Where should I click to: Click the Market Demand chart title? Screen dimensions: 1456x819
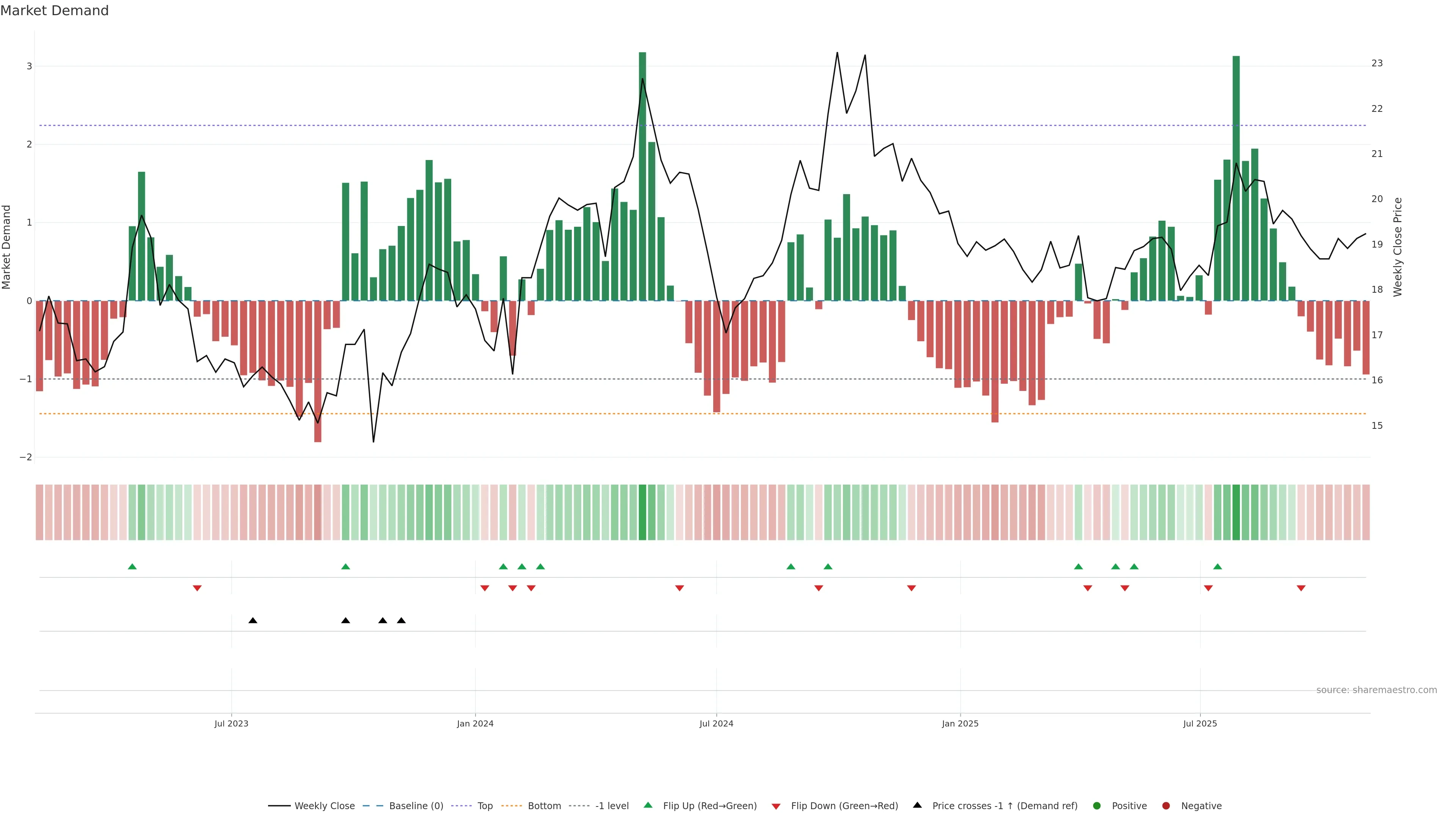pos(54,11)
